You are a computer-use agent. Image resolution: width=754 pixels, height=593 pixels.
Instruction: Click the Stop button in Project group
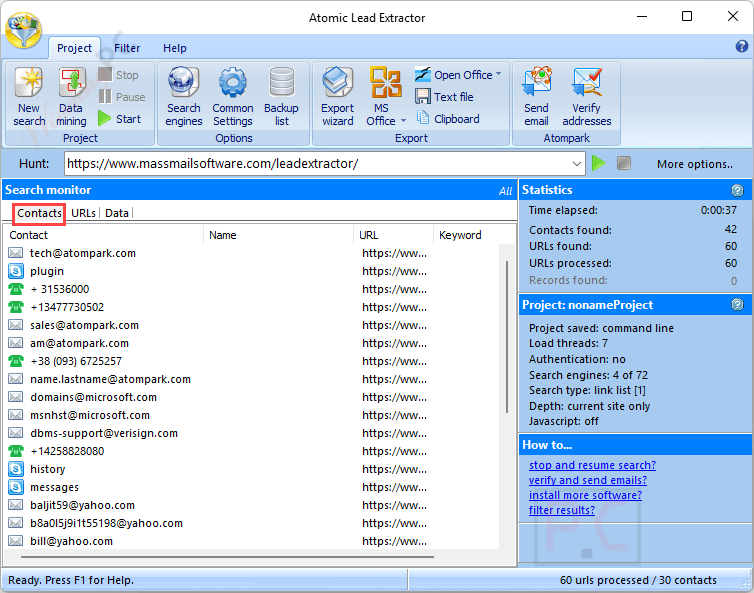pyautogui.click(x=118, y=75)
